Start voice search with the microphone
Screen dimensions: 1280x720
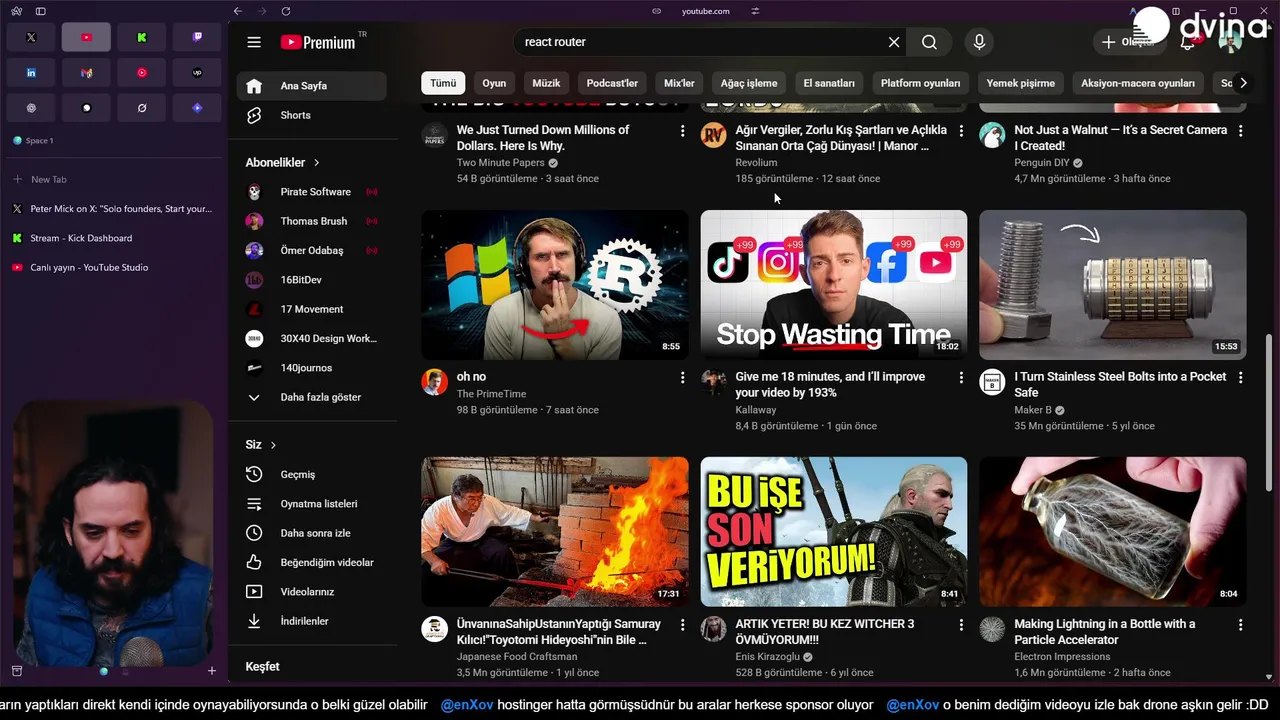click(x=979, y=42)
